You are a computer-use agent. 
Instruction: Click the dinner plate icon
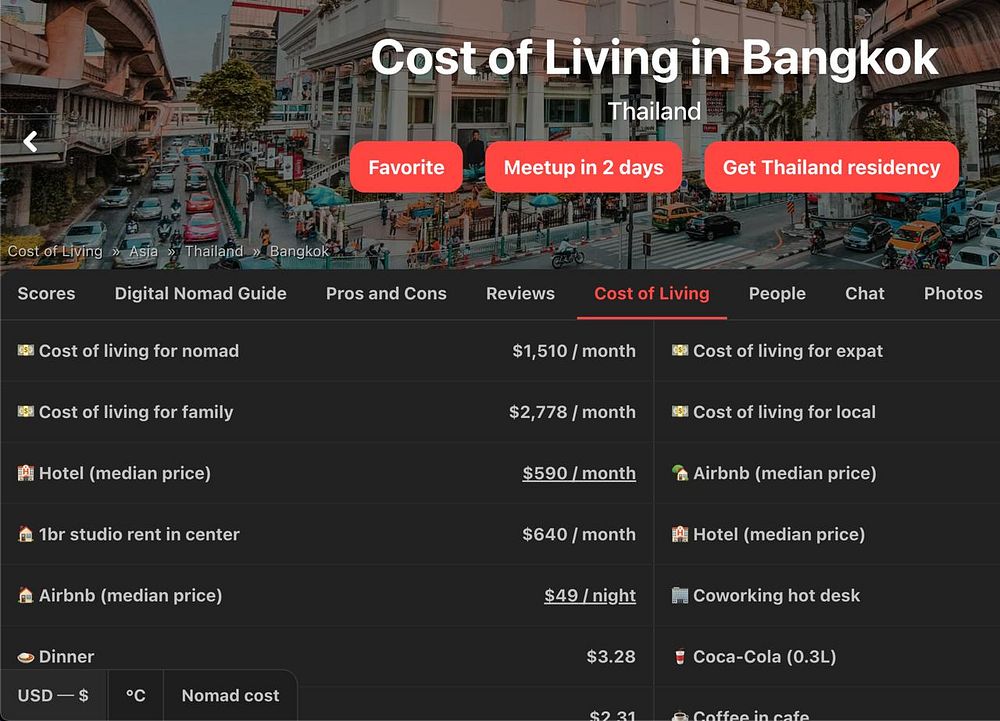[x=26, y=657]
